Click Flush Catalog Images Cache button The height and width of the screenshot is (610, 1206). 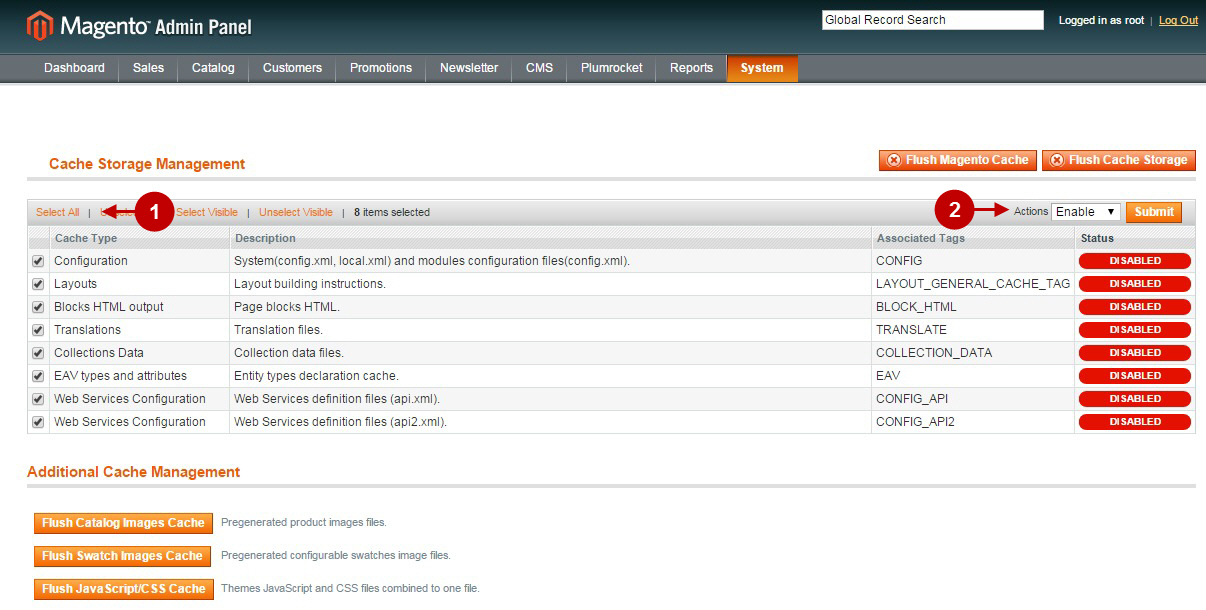pyautogui.click(x=123, y=522)
